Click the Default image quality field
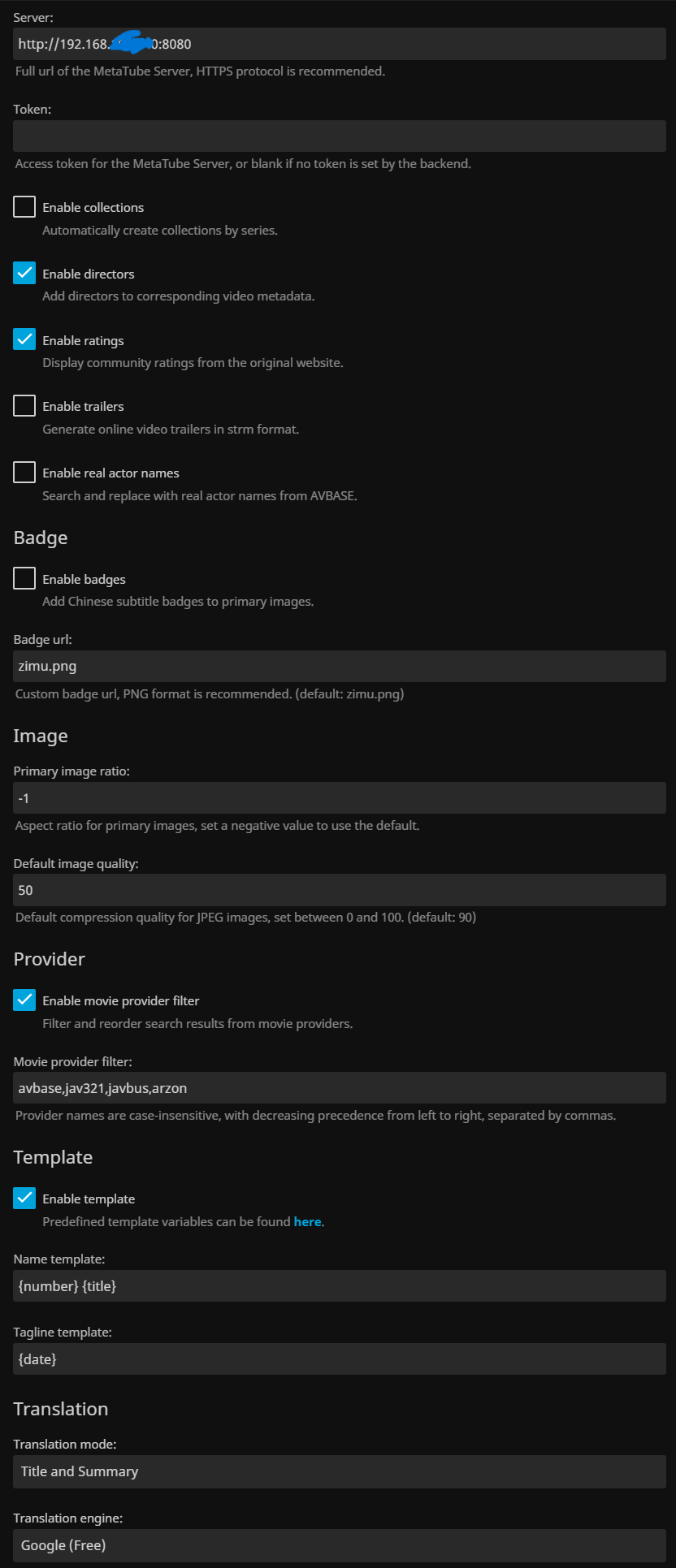676x1568 pixels. tap(339, 890)
